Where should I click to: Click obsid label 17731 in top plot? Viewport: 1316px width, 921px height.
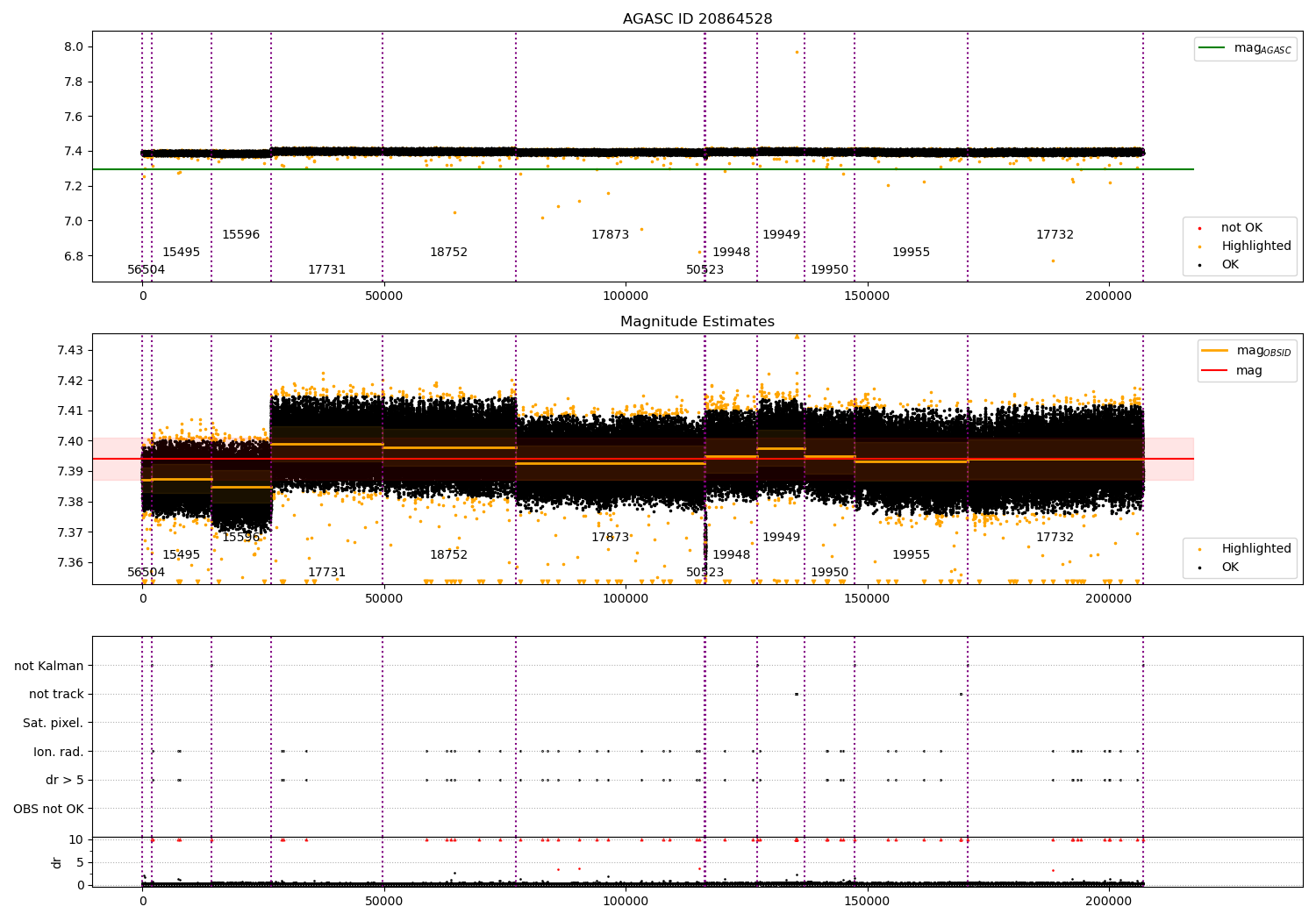click(327, 270)
